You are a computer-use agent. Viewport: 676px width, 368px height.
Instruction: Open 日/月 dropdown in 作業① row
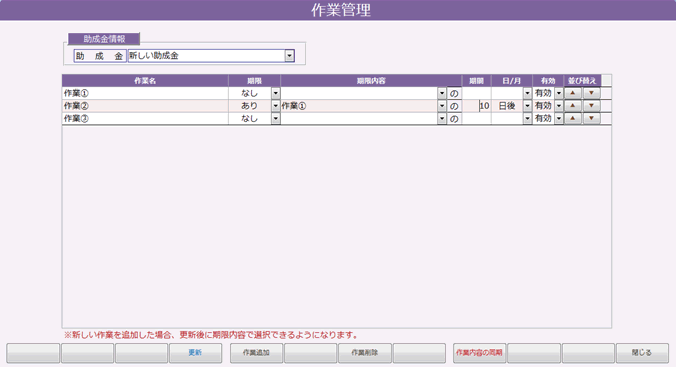pyautogui.click(x=527, y=93)
